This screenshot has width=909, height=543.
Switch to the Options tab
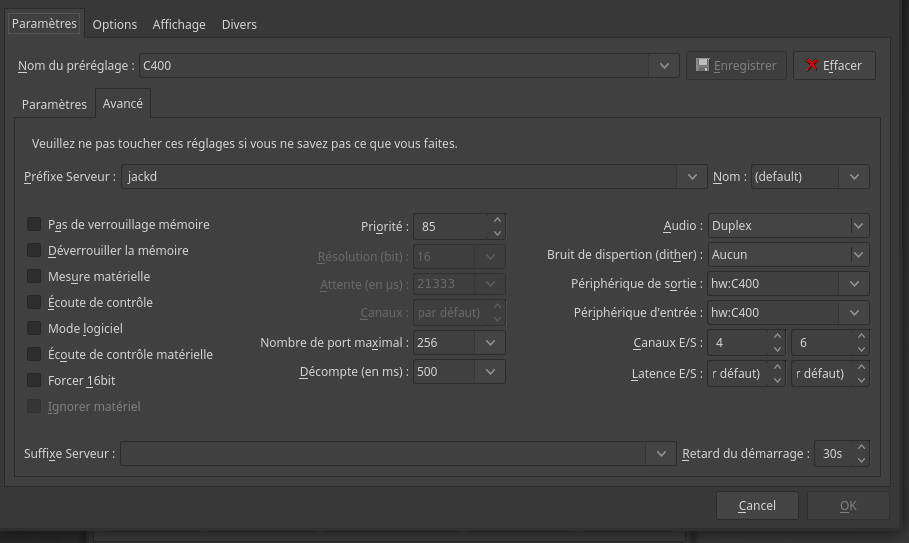[x=115, y=24]
